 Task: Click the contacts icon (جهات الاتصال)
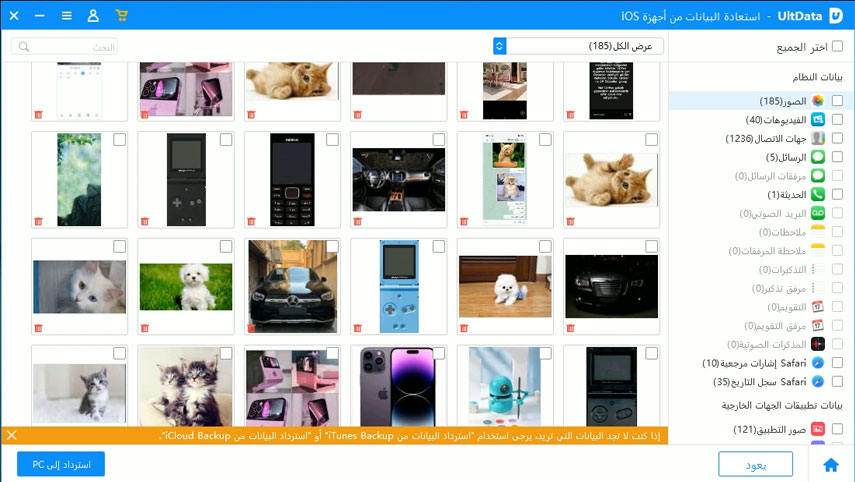(x=817, y=138)
